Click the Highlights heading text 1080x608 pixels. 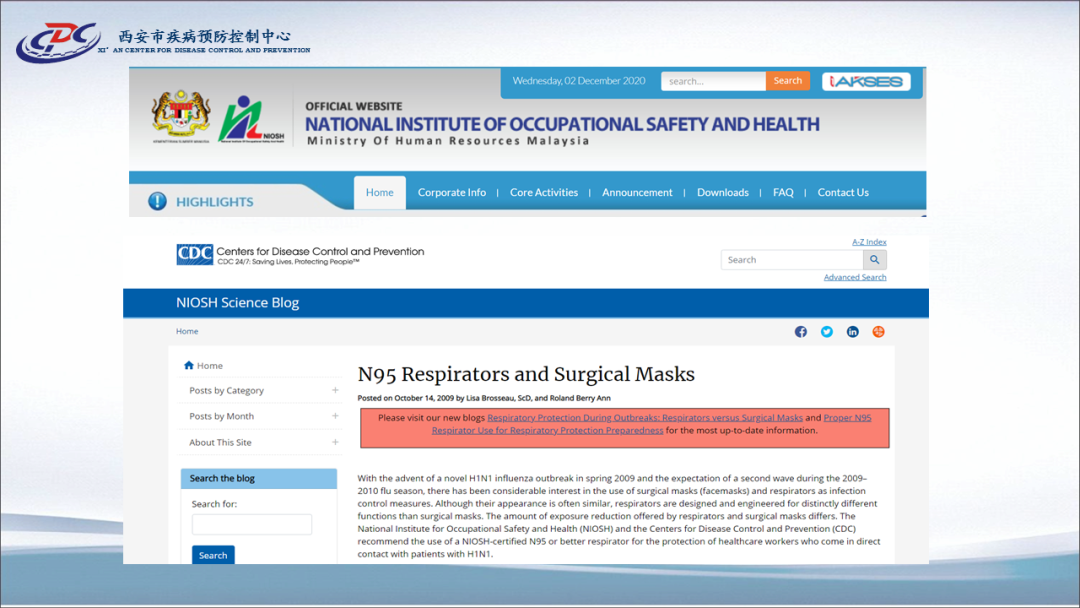click(215, 202)
